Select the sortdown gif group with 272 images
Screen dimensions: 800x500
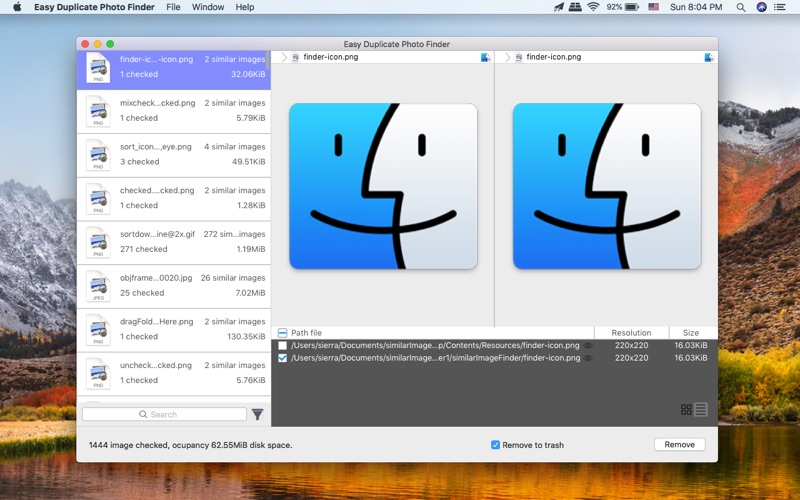[174, 242]
